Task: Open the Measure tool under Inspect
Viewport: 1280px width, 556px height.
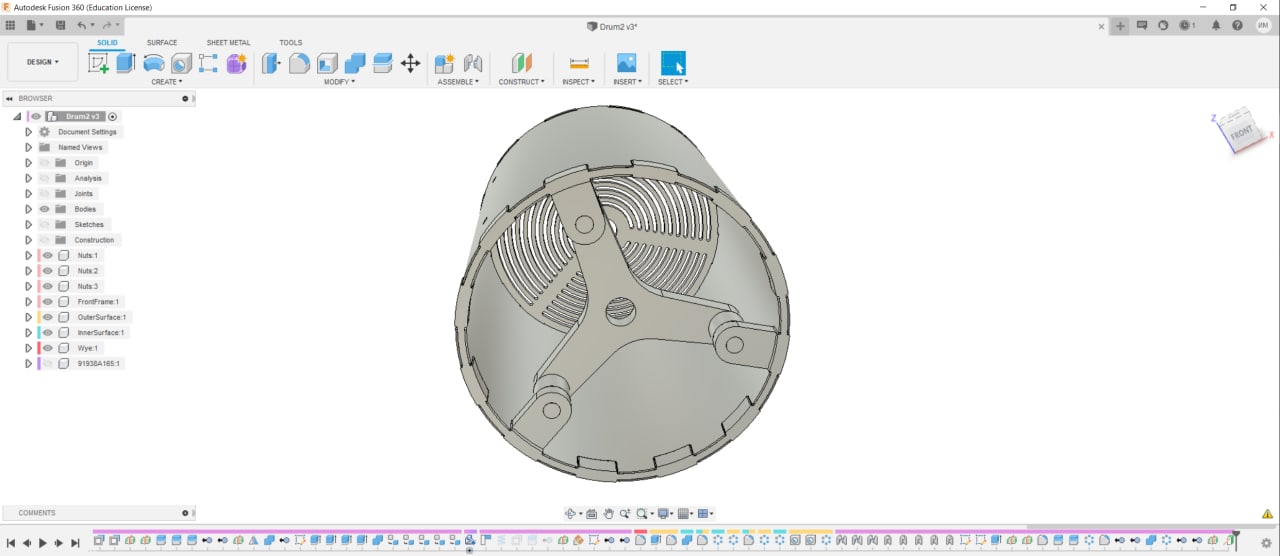Action: click(578, 63)
